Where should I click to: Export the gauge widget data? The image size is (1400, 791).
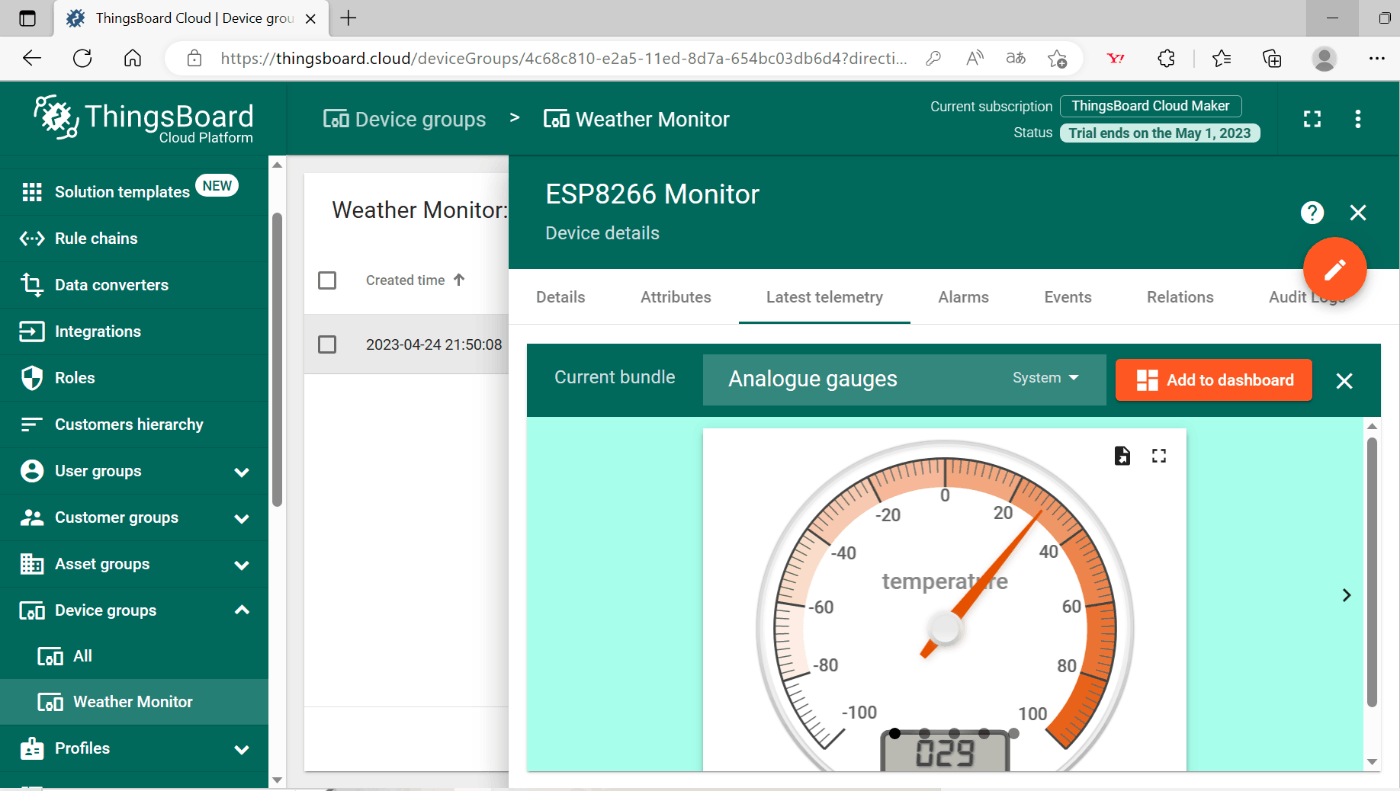[x=1122, y=456]
